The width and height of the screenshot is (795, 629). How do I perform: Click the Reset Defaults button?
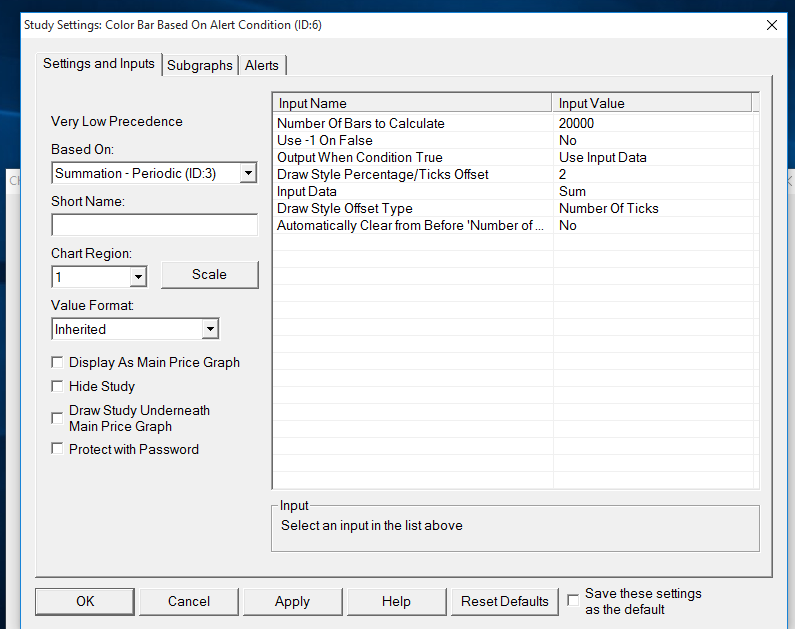pos(504,602)
